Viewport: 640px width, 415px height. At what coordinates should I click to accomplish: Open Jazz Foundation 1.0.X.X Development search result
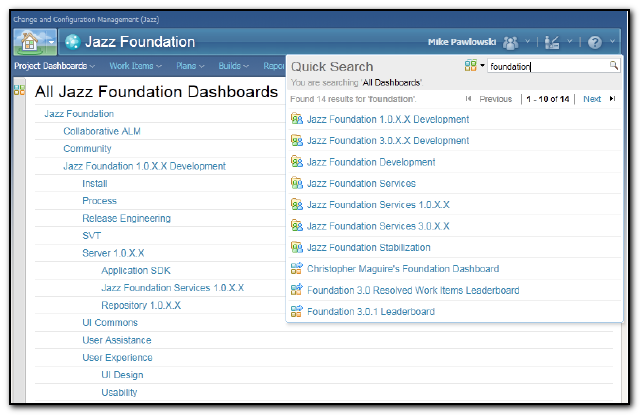pyautogui.click(x=388, y=120)
